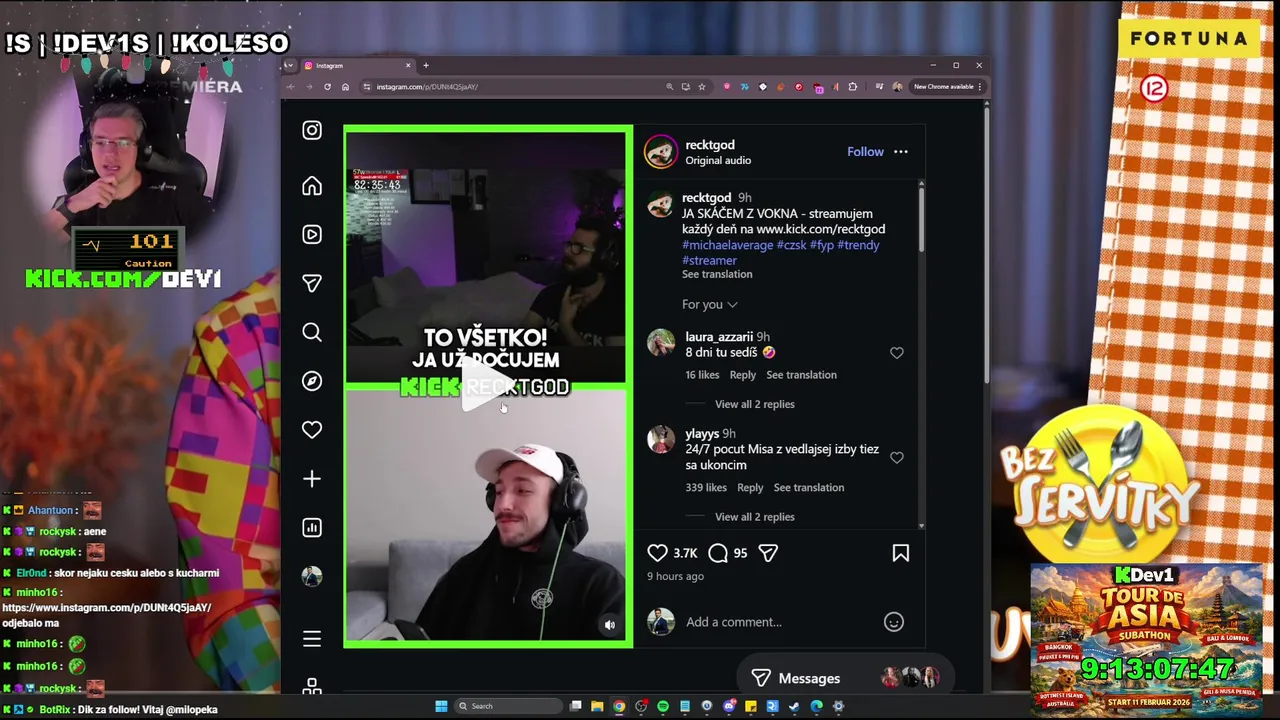Go back in Chrome

click(291, 87)
